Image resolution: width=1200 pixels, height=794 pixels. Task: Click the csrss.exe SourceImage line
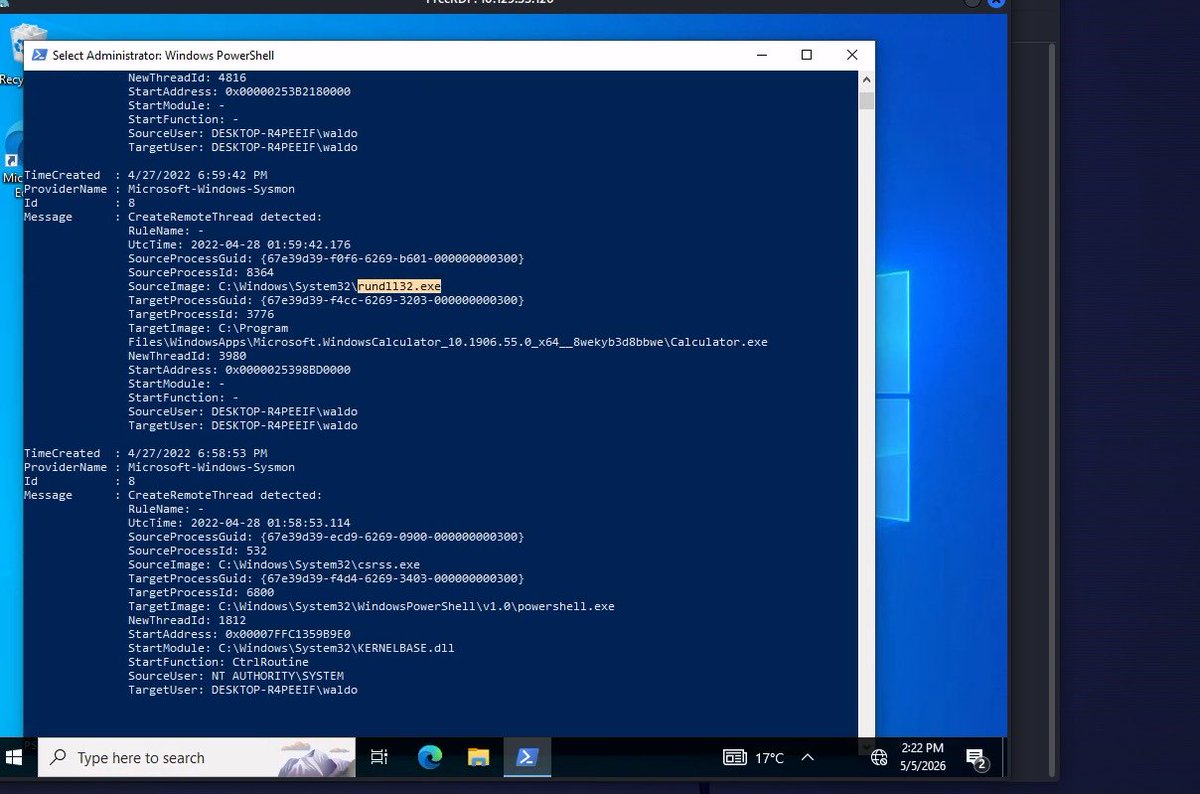click(x=274, y=565)
